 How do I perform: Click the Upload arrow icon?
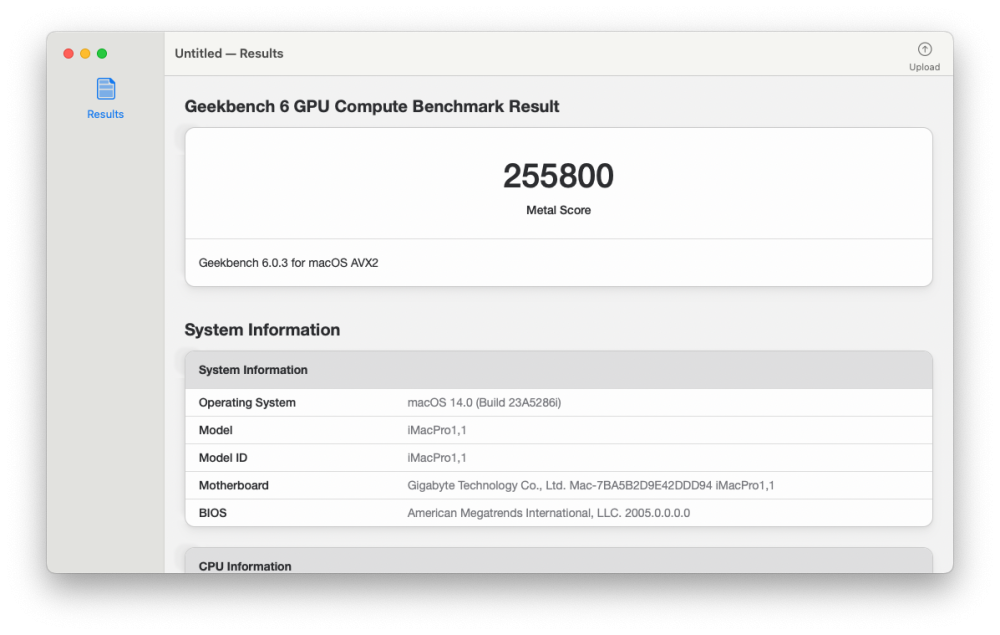point(924,49)
